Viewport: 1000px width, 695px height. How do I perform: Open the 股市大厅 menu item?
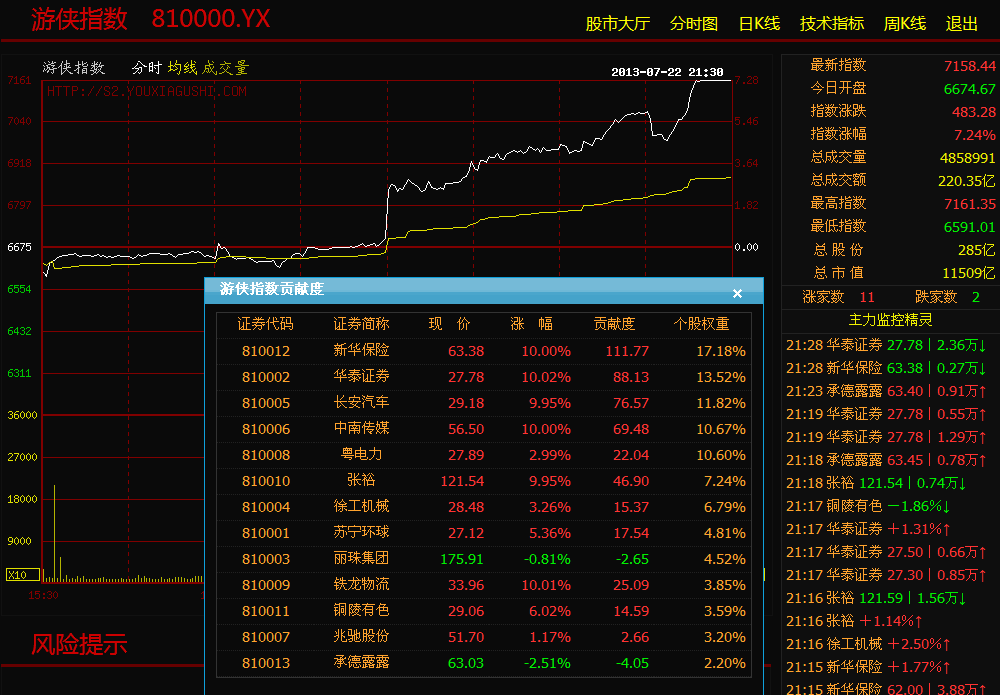point(617,24)
